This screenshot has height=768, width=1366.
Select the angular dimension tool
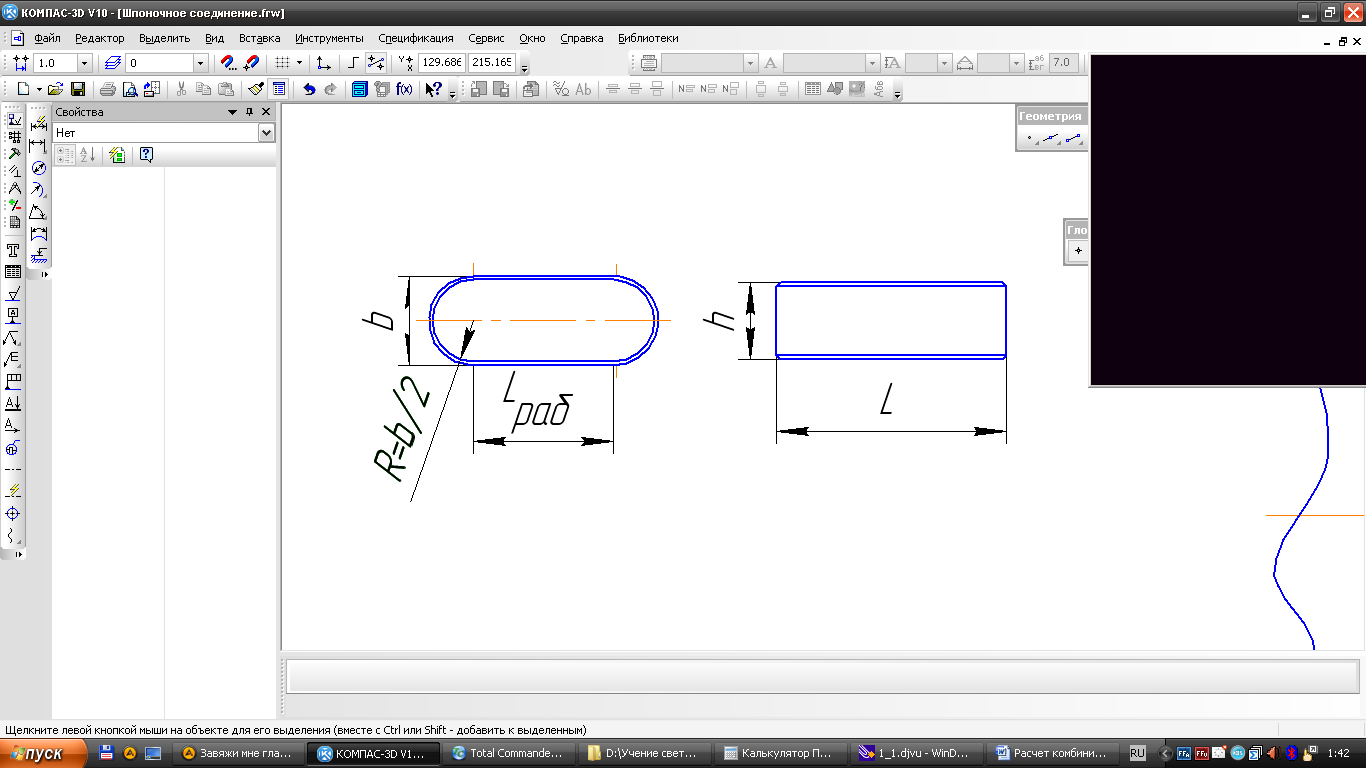pyautogui.click(x=39, y=212)
